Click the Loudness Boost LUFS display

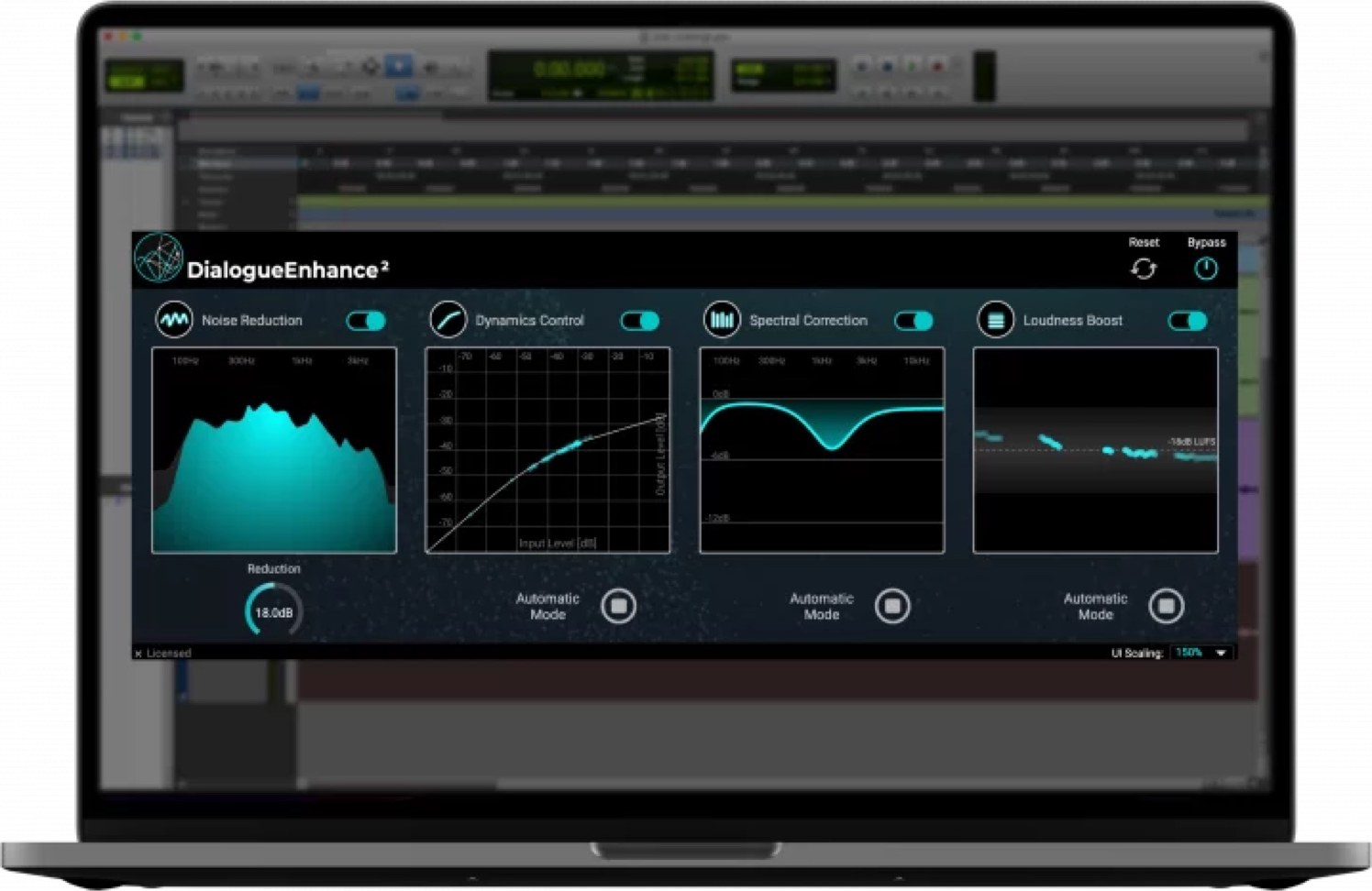click(x=1096, y=450)
